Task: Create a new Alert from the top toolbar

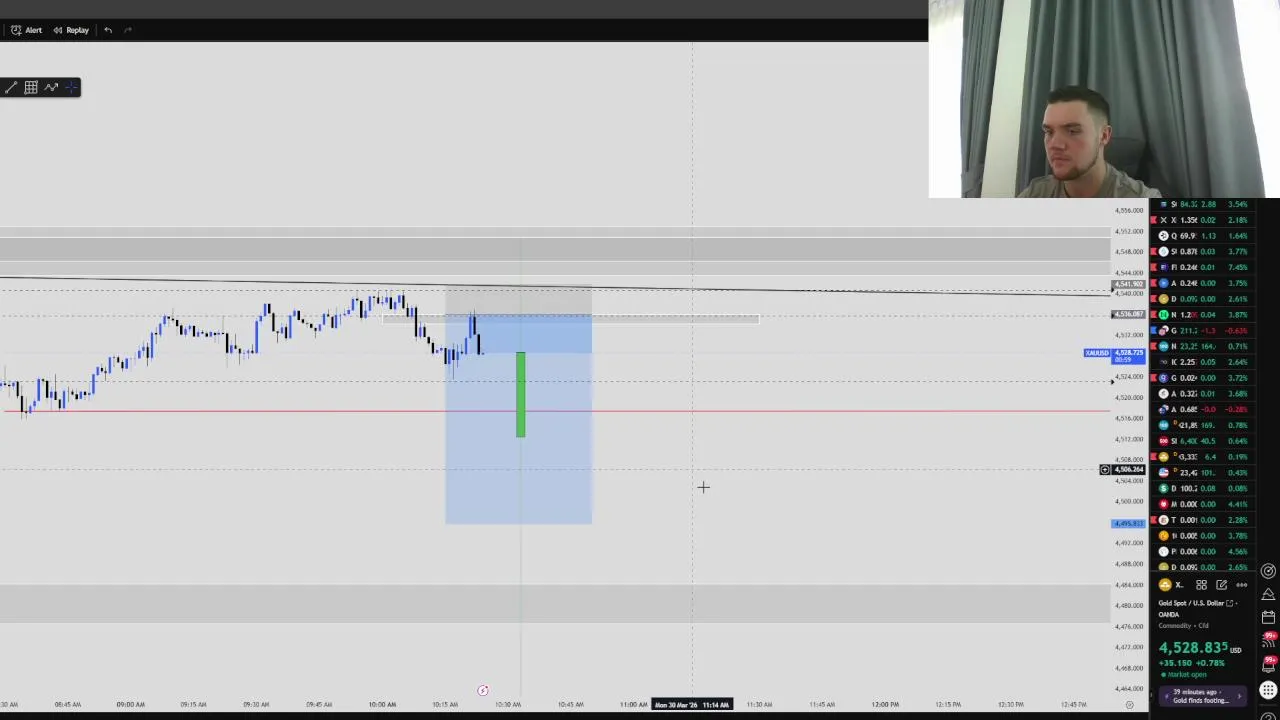Action: pyautogui.click(x=26, y=30)
